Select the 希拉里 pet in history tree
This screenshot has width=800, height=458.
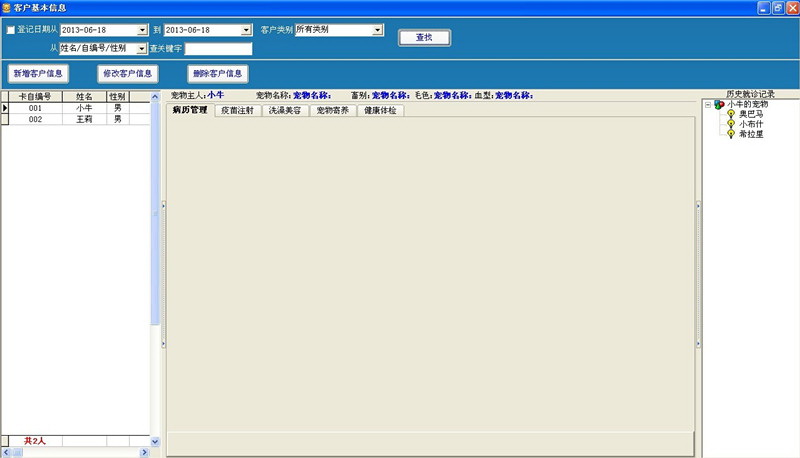click(751, 134)
